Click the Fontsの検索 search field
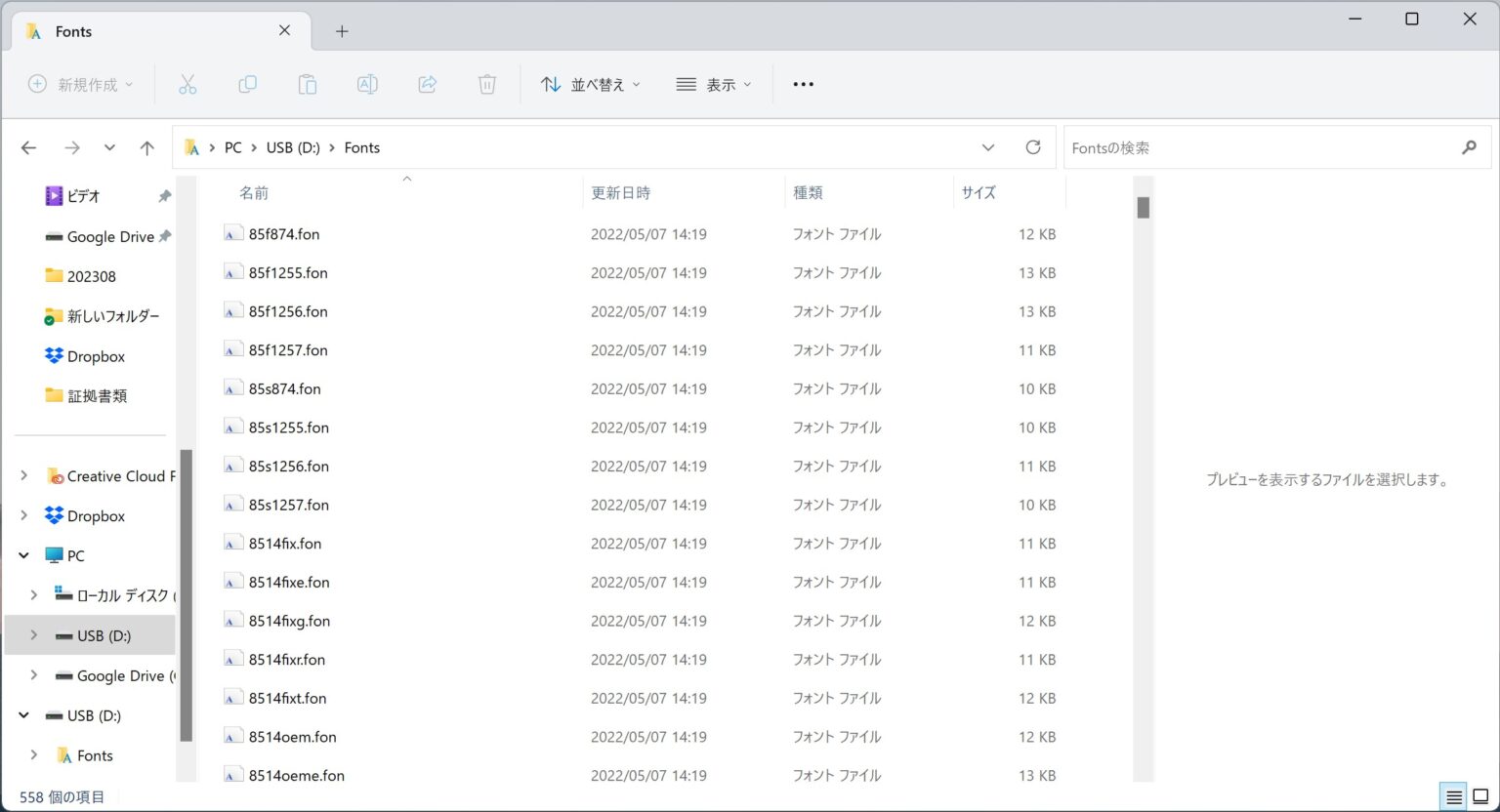This screenshot has height=812, width=1500. pos(1260,148)
